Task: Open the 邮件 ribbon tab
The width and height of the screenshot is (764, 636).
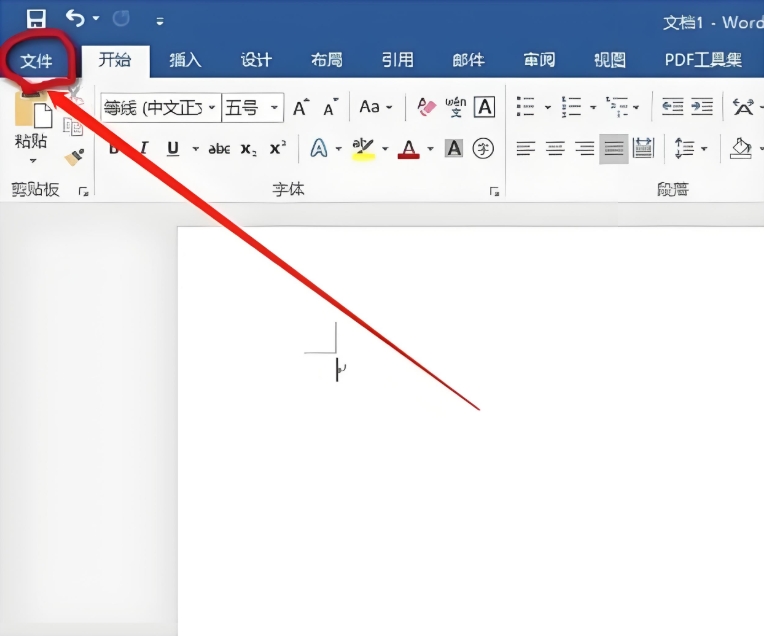Action: pyautogui.click(x=468, y=60)
